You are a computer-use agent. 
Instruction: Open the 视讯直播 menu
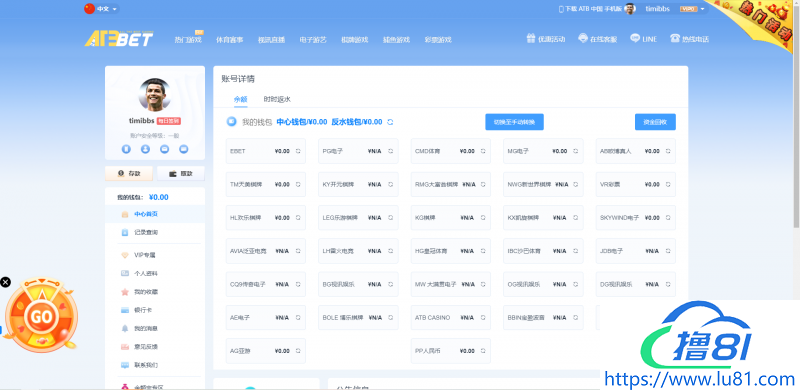(x=271, y=40)
